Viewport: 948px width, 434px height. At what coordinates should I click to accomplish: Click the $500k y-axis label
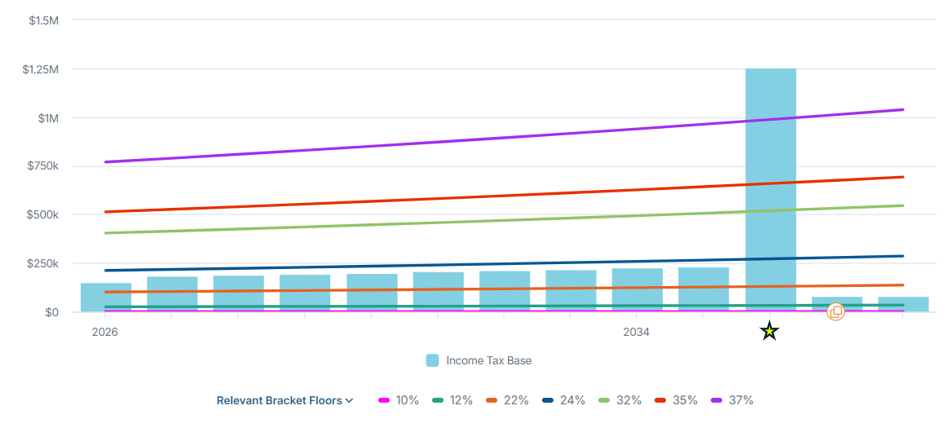point(44,215)
